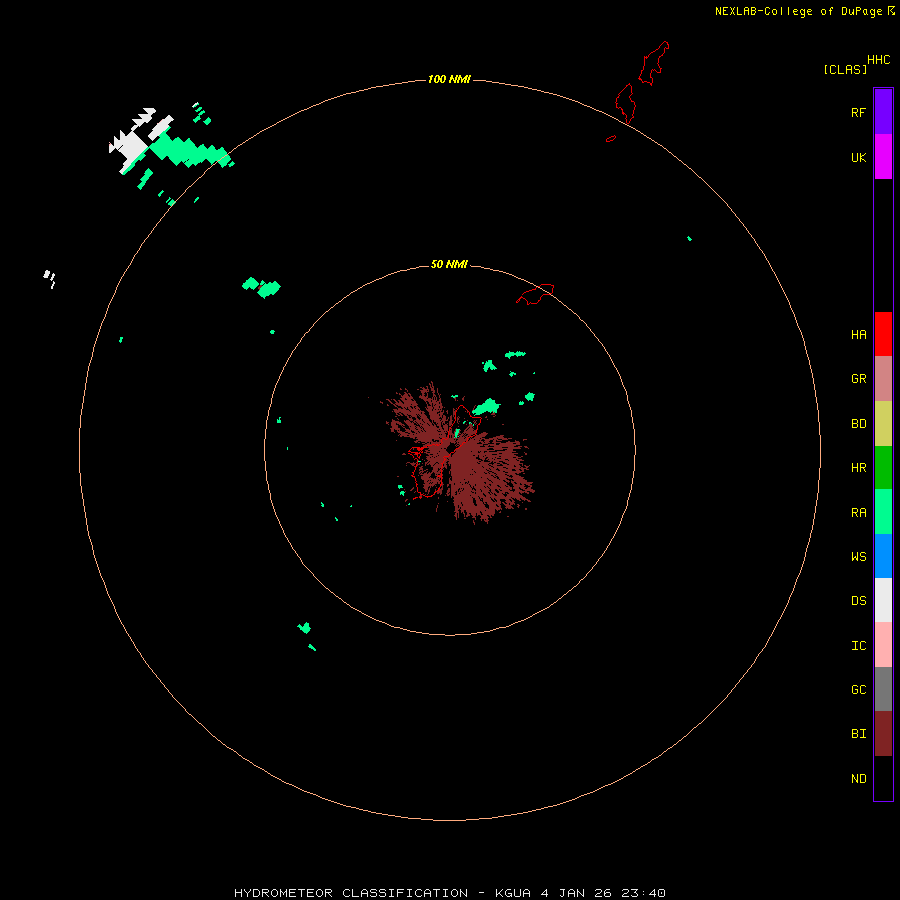This screenshot has width=900, height=900.
Task: Click the UK legend label
Action: (x=858, y=157)
